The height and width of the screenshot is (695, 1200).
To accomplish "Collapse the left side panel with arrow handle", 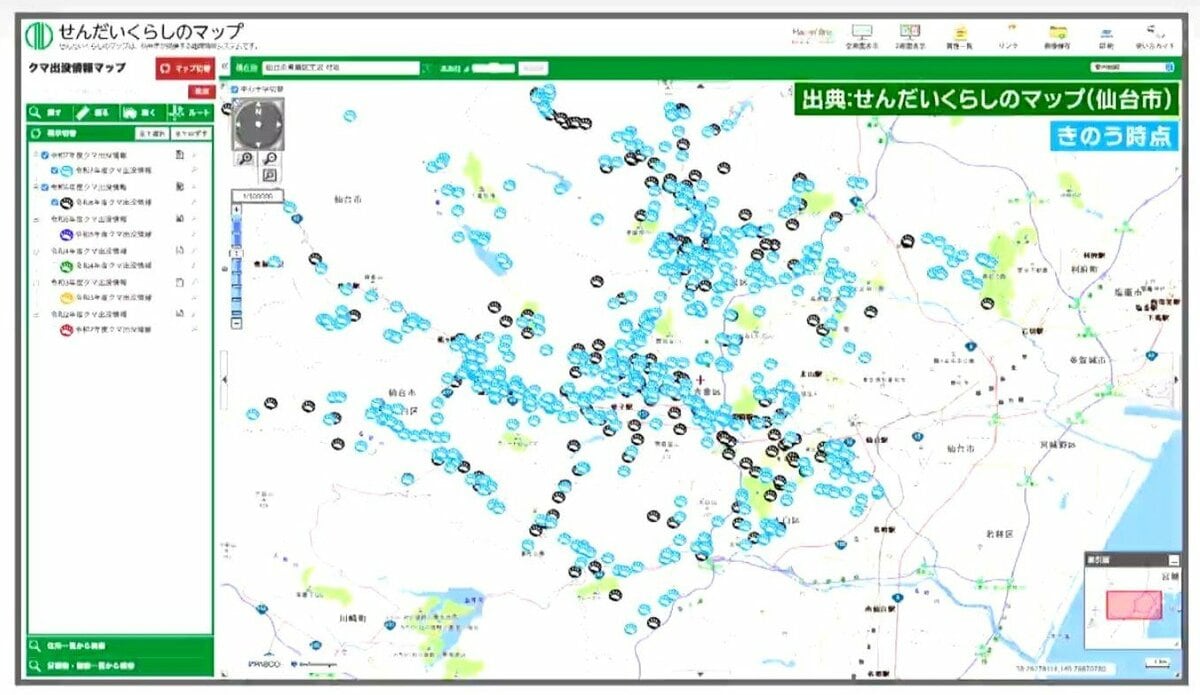I will pyautogui.click(x=223, y=380).
